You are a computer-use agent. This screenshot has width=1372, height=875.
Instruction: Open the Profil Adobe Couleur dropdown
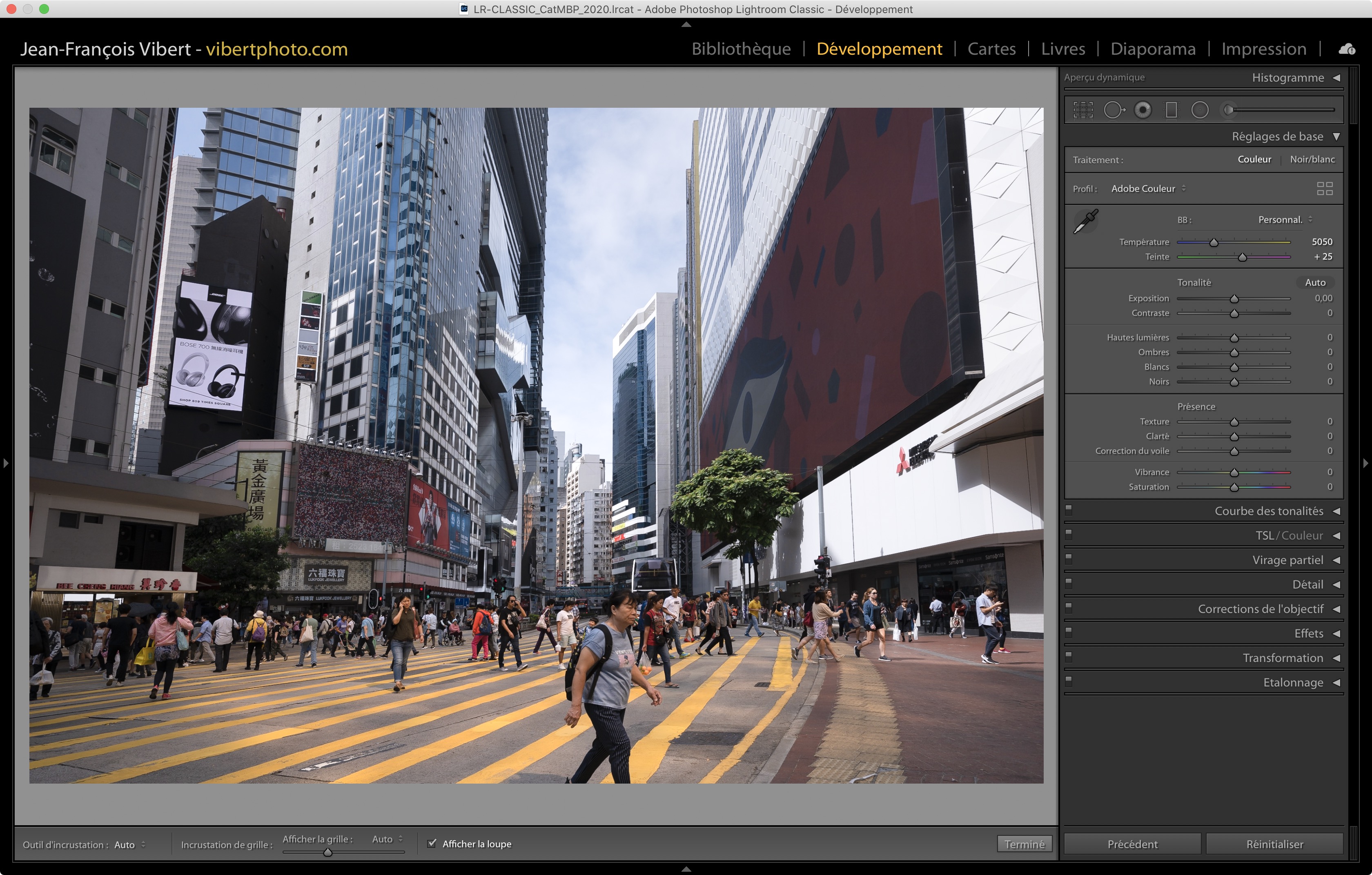point(1148,189)
